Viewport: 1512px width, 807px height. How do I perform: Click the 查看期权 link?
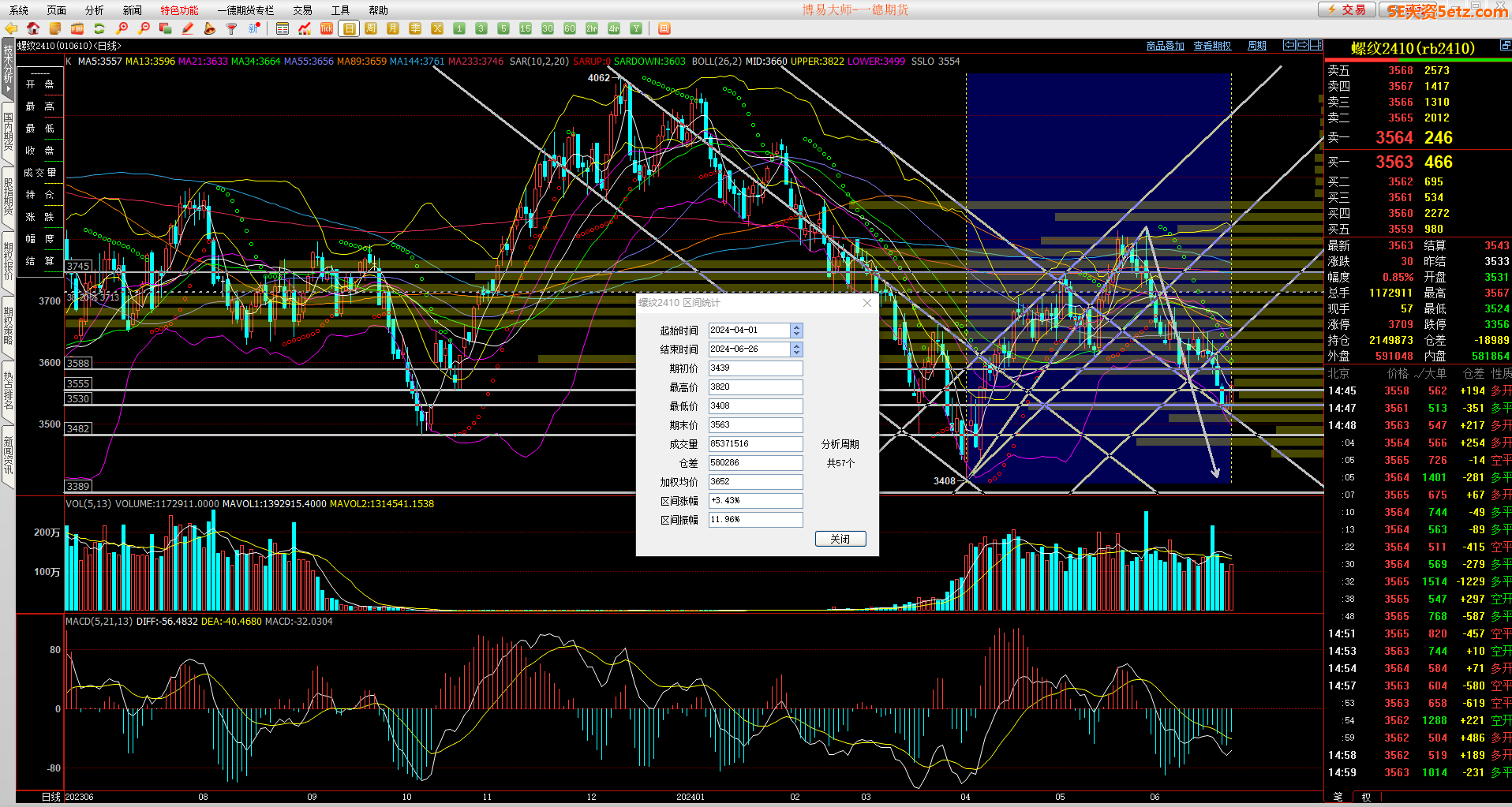coord(1212,46)
